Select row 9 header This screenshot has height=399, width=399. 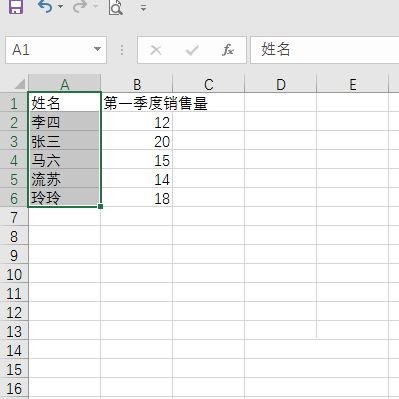click(x=14, y=255)
